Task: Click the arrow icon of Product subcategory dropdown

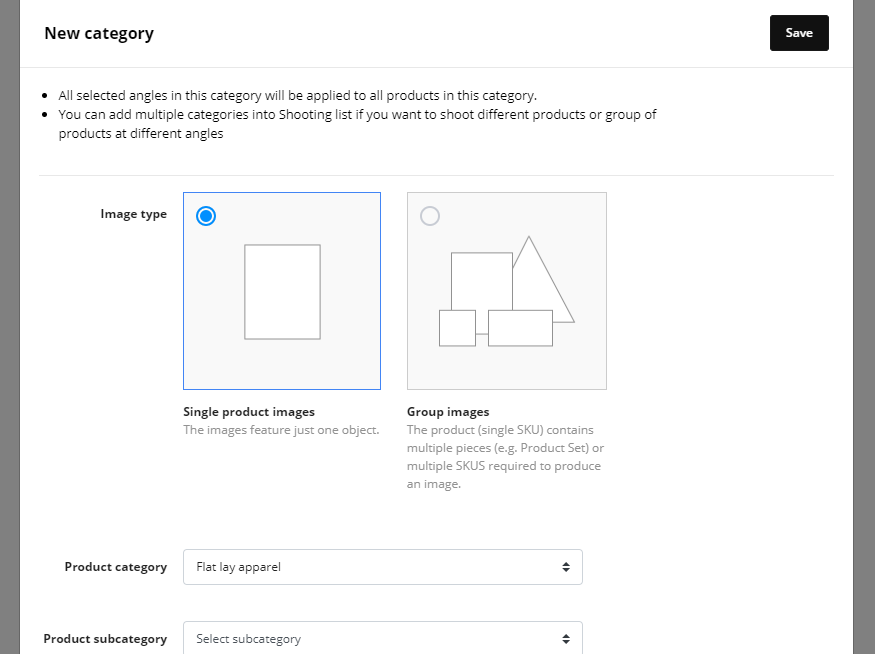Action: [566, 639]
